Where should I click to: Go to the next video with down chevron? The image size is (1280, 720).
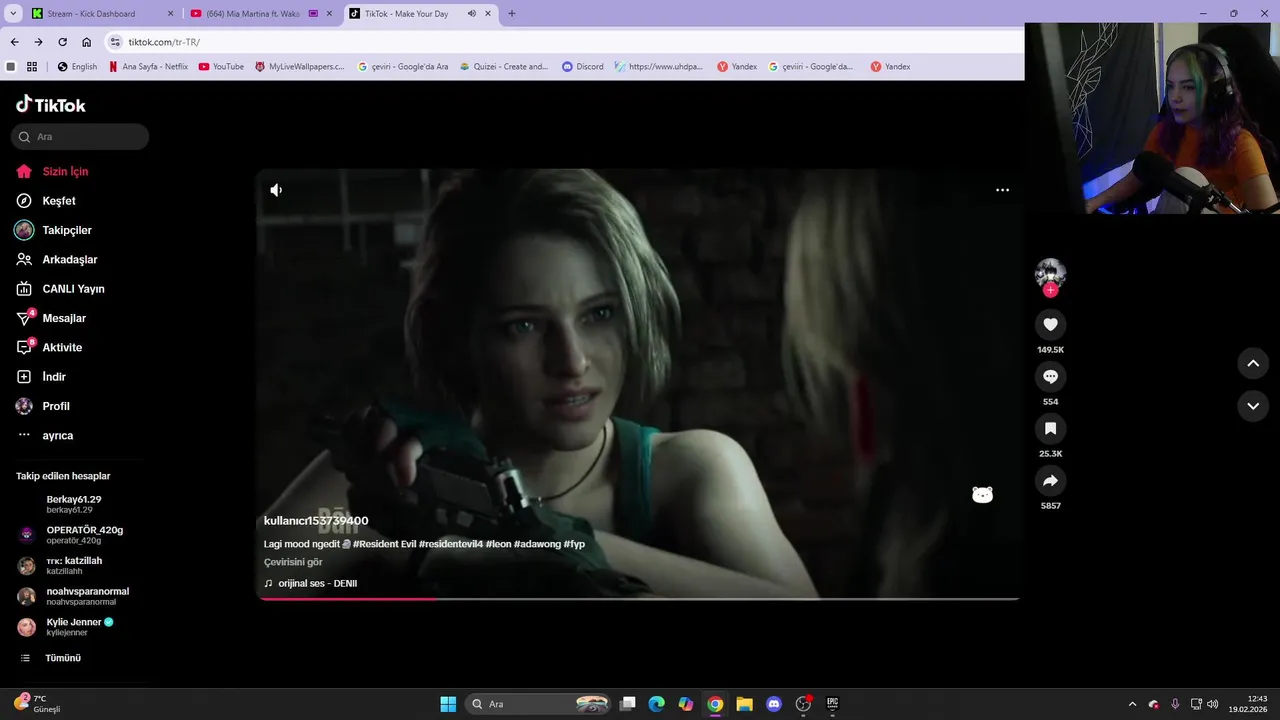1253,405
